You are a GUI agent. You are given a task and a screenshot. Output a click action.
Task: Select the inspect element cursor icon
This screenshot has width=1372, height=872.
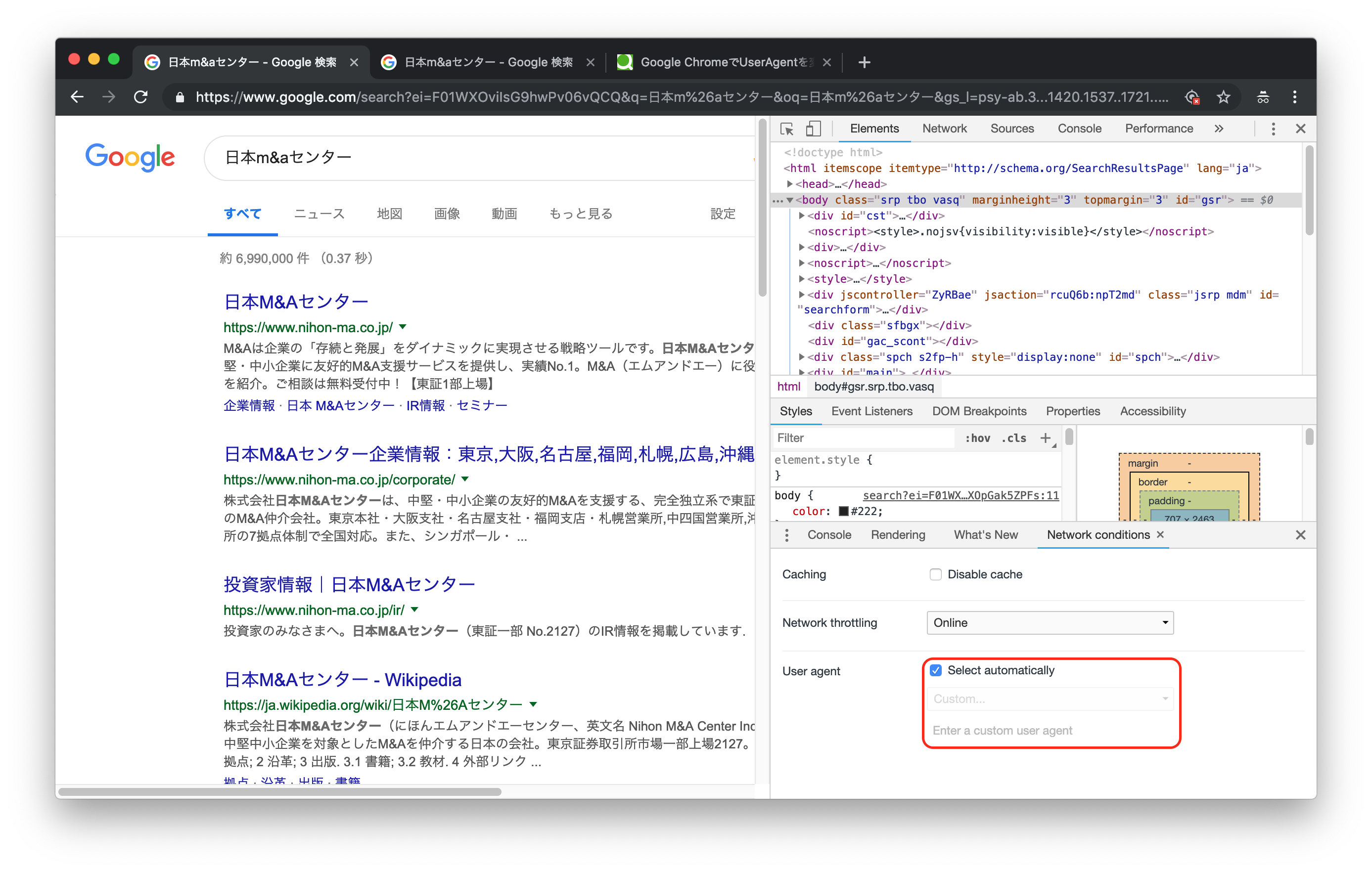787,129
